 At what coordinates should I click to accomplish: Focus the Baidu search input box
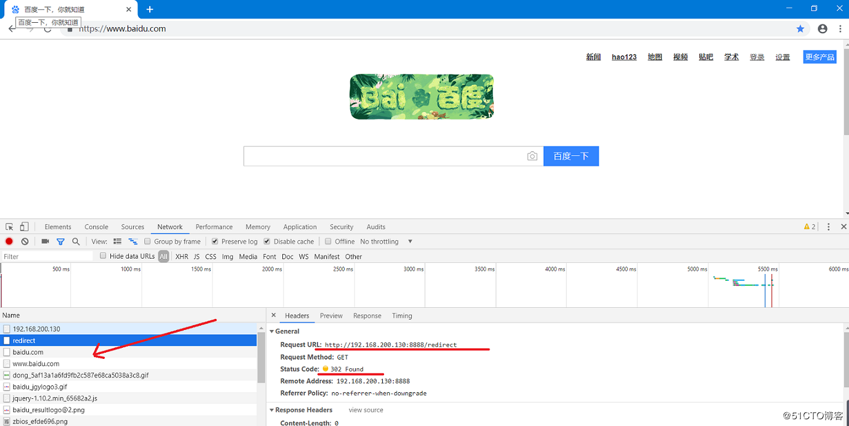tap(384, 156)
